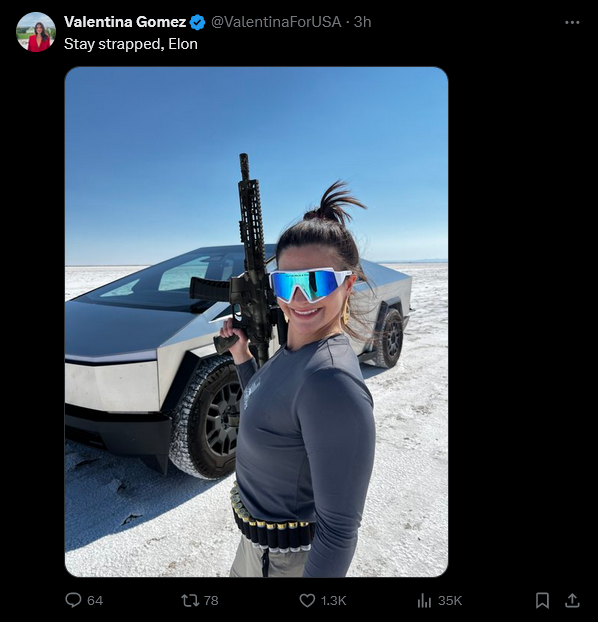The image size is (598, 622).
Task: Click the 3h timestamp
Action: tap(362, 22)
